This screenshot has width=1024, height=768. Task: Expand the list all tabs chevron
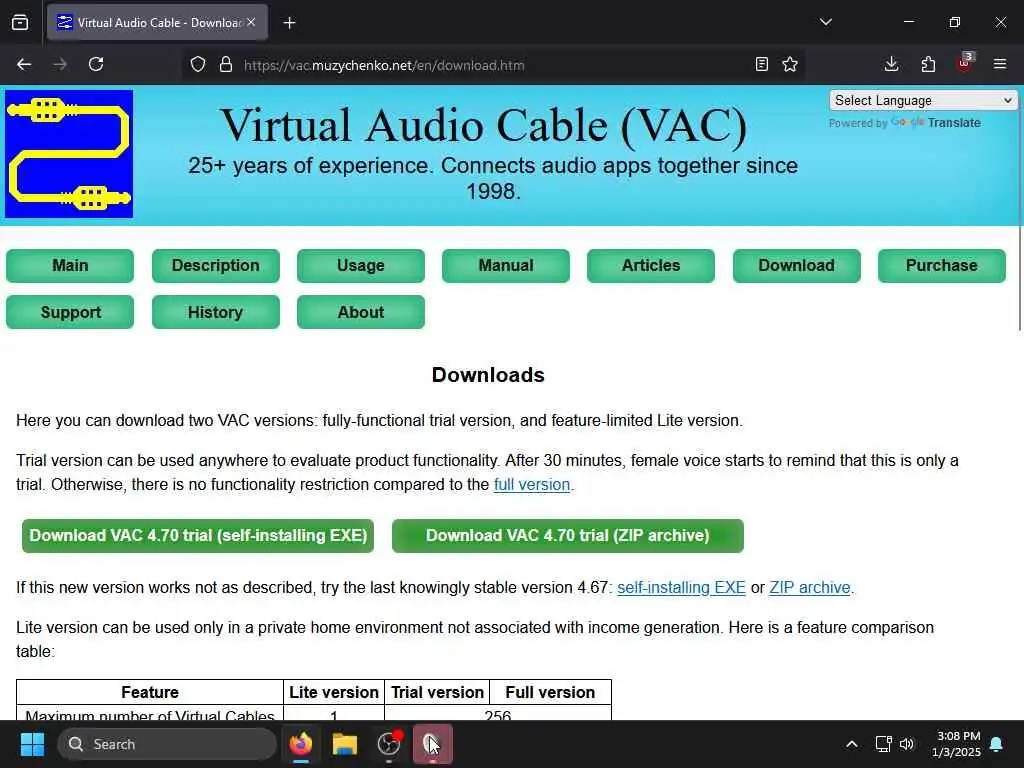coord(826,22)
